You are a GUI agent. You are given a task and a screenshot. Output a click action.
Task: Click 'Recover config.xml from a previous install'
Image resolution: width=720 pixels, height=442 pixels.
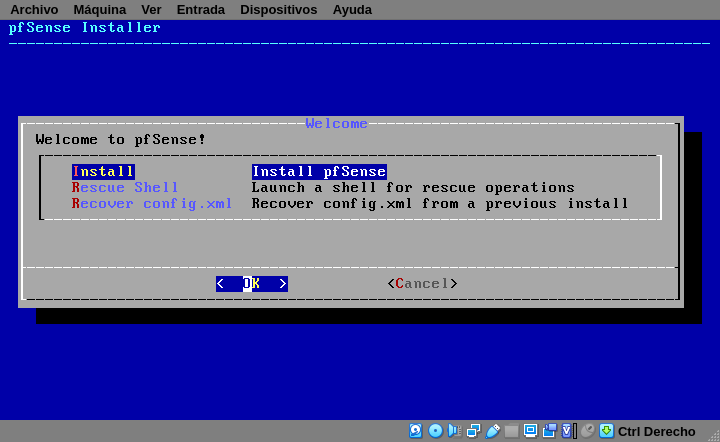click(439, 204)
